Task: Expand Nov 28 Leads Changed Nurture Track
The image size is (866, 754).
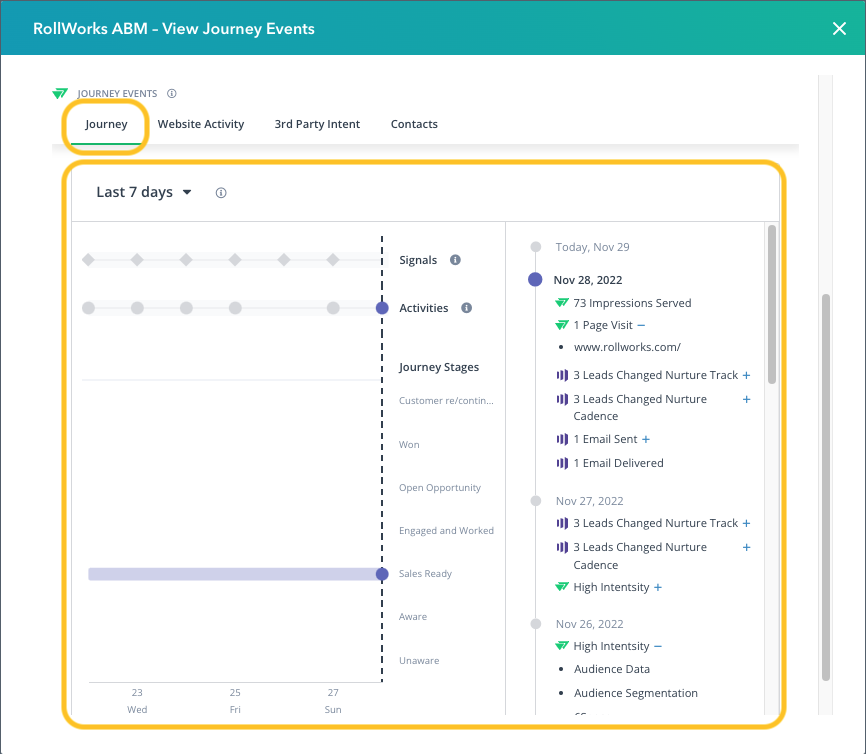Action: click(746, 375)
